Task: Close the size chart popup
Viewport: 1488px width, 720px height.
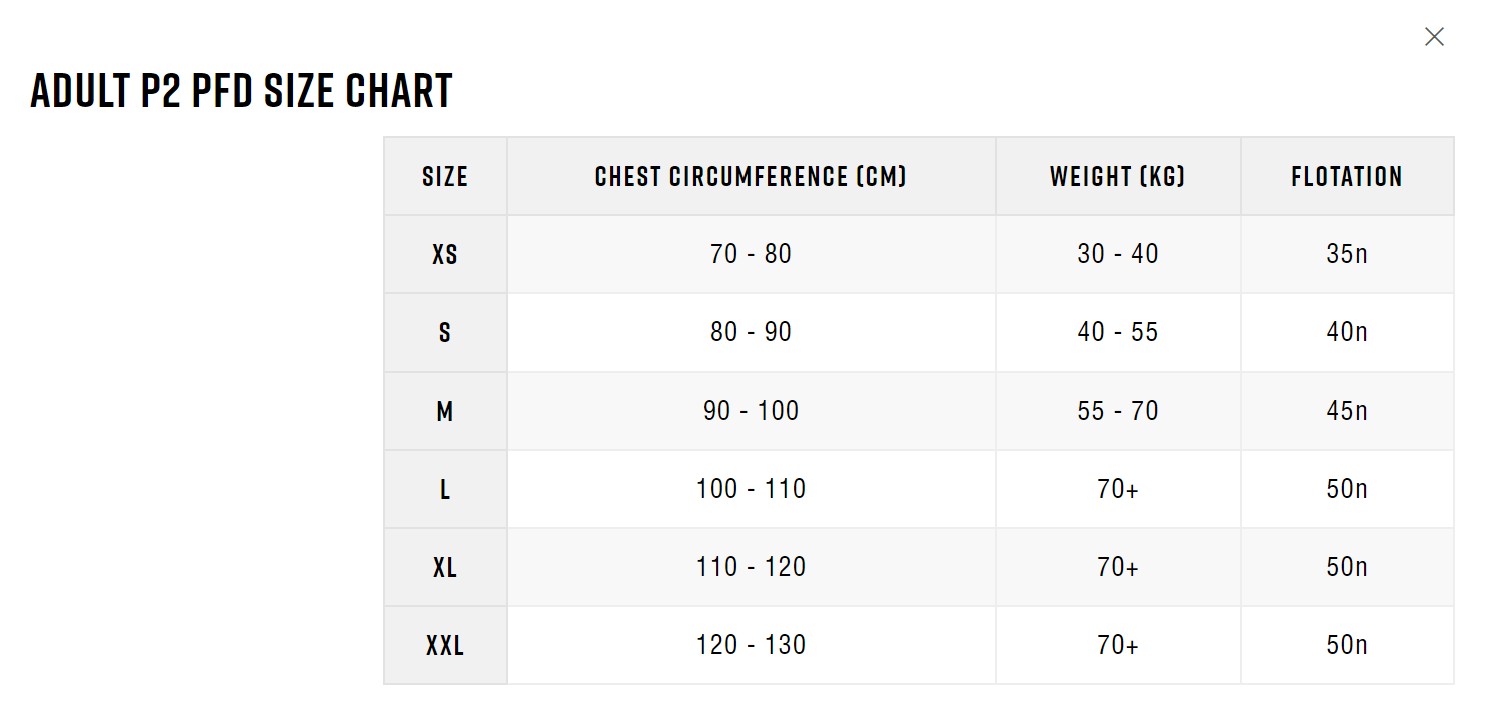Action: (1434, 37)
